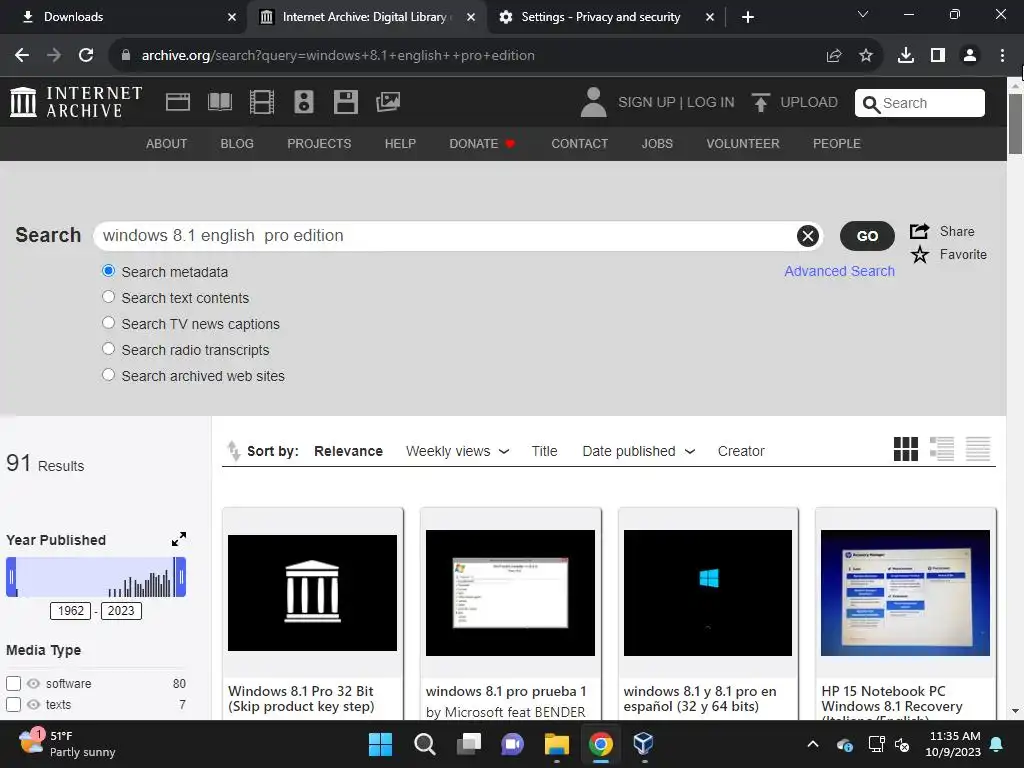Clear the search query with X
This screenshot has height=768, width=1024.
point(808,236)
